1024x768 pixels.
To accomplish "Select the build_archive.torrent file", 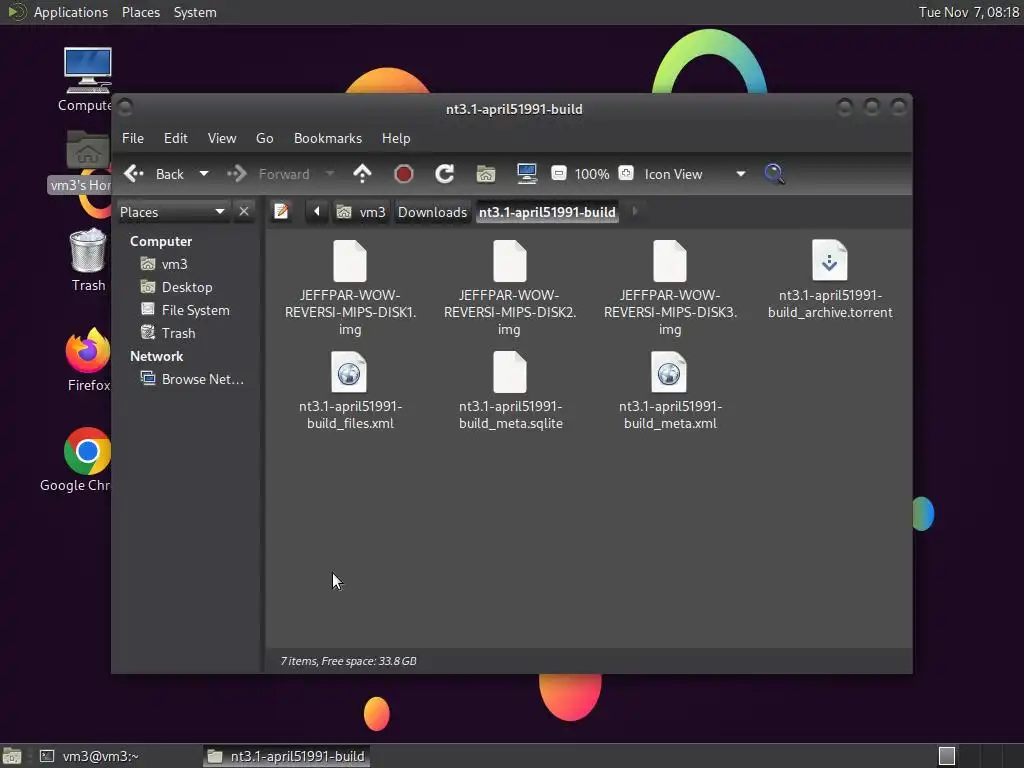I will point(830,280).
